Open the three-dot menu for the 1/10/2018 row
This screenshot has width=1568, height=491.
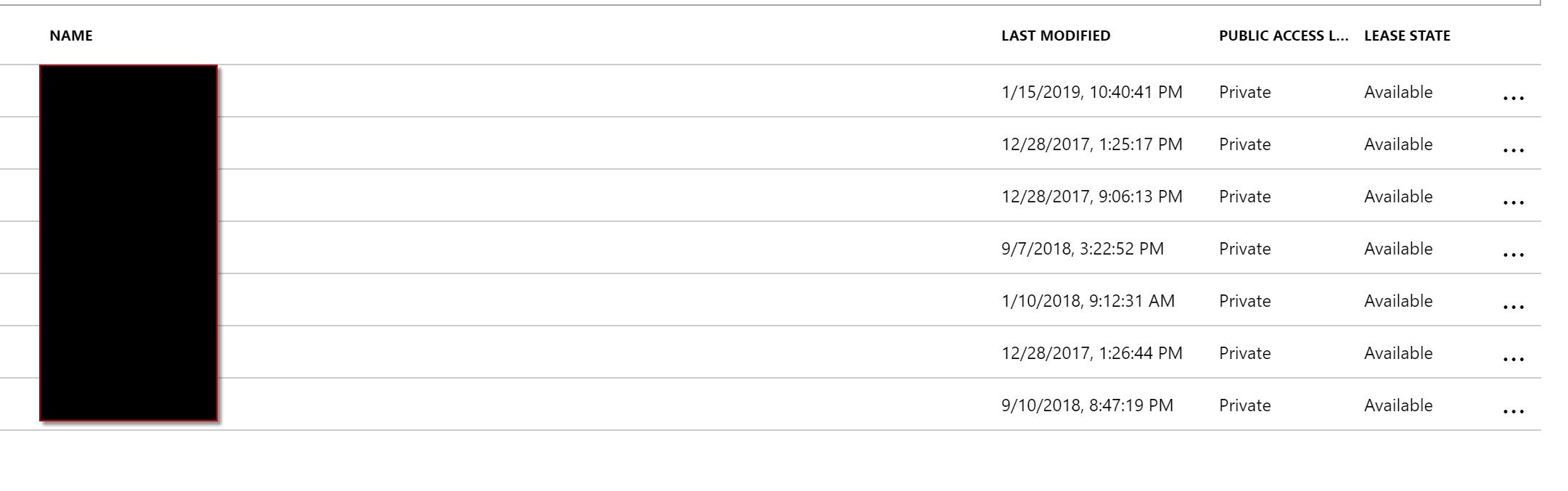click(1513, 306)
